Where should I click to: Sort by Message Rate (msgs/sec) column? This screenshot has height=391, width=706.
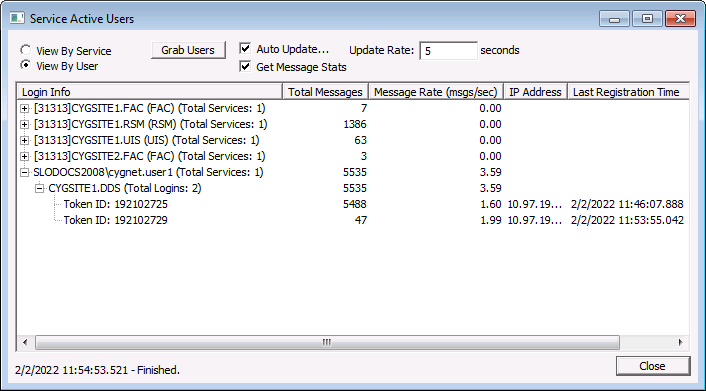[435, 92]
